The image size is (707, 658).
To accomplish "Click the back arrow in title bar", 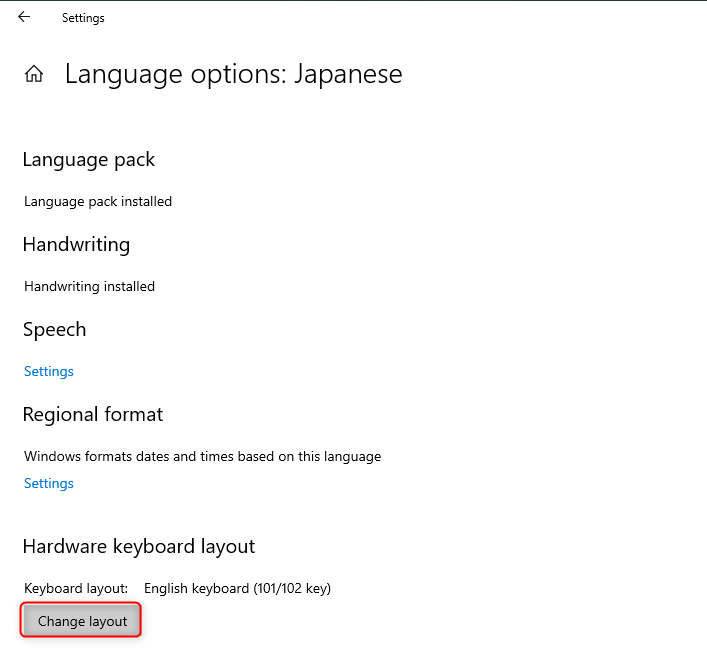I will 24,17.
